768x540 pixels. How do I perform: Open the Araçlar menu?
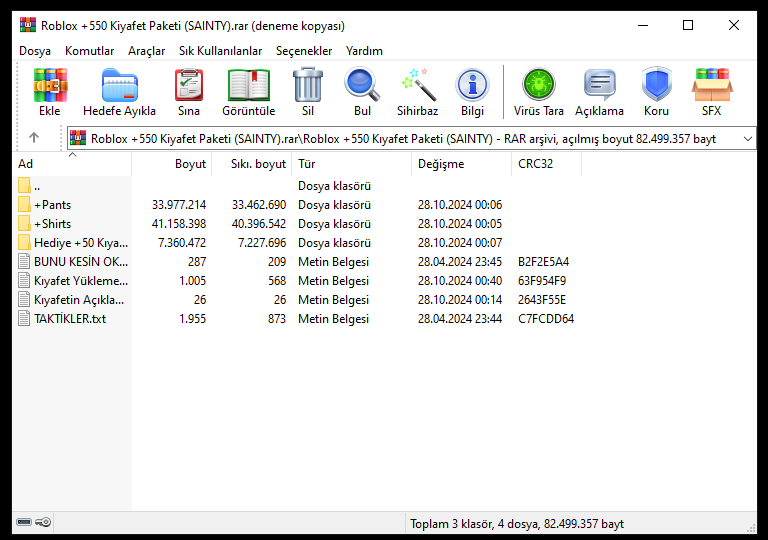click(146, 51)
